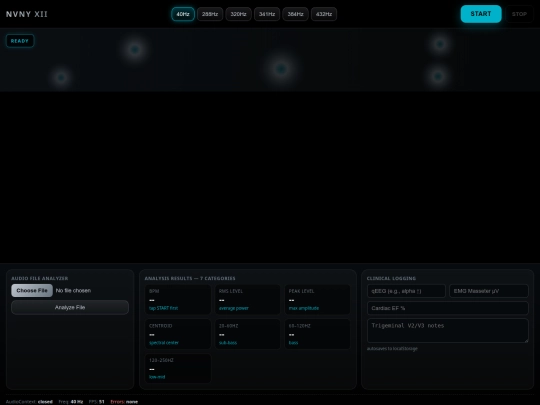Image resolution: width=540 pixels, height=405 pixels.
Task: Click the 'AudioContext: closed' status entry
Action: pyautogui.click(x=29, y=402)
